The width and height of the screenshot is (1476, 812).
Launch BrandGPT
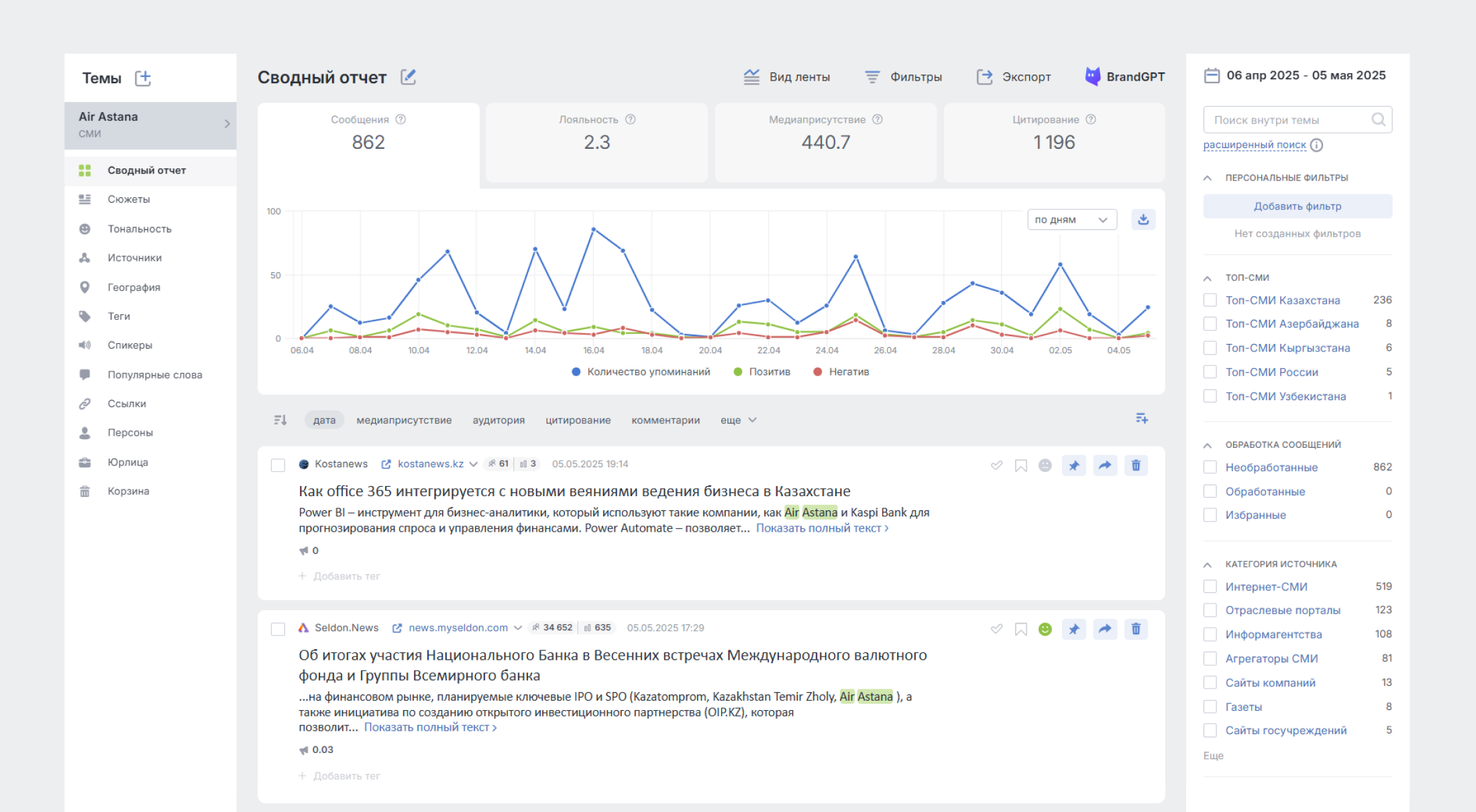click(x=1124, y=76)
